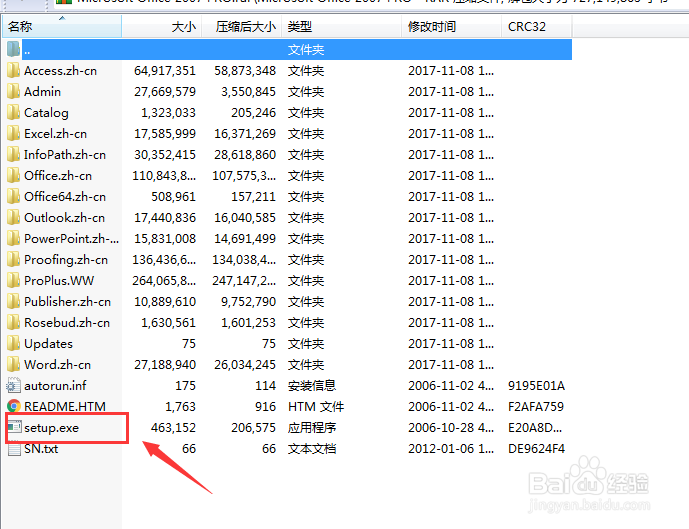Select the Office.zh-cn folder name
689x529 pixels.
[x=58, y=176]
